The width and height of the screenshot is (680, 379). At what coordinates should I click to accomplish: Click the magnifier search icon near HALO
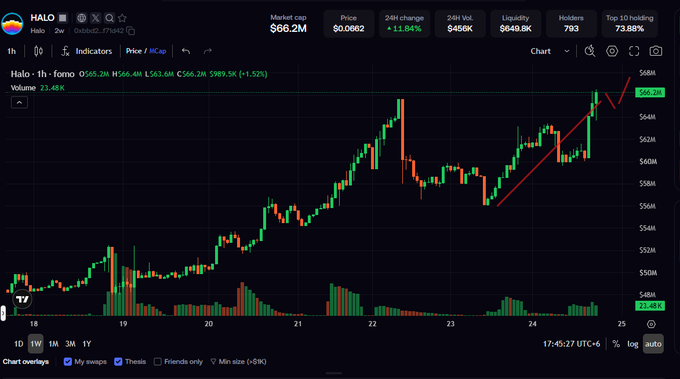coord(109,18)
